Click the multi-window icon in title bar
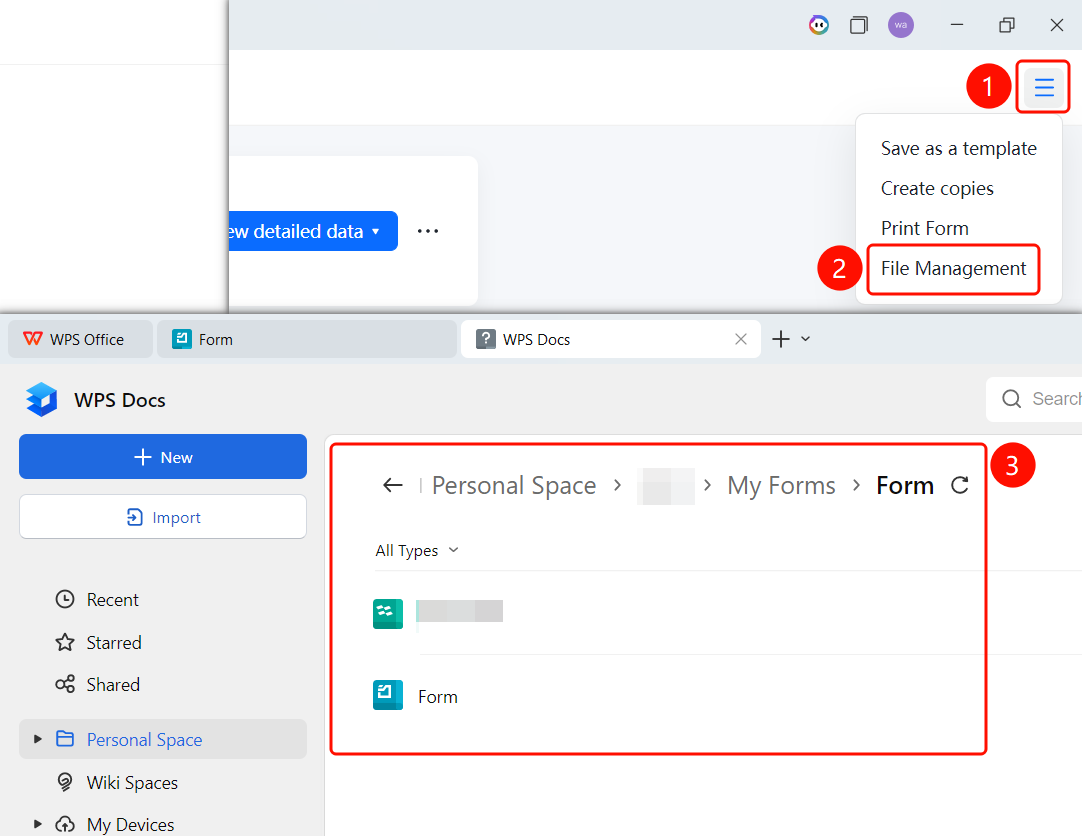The image size is (1082, 836). pos(858,26)
